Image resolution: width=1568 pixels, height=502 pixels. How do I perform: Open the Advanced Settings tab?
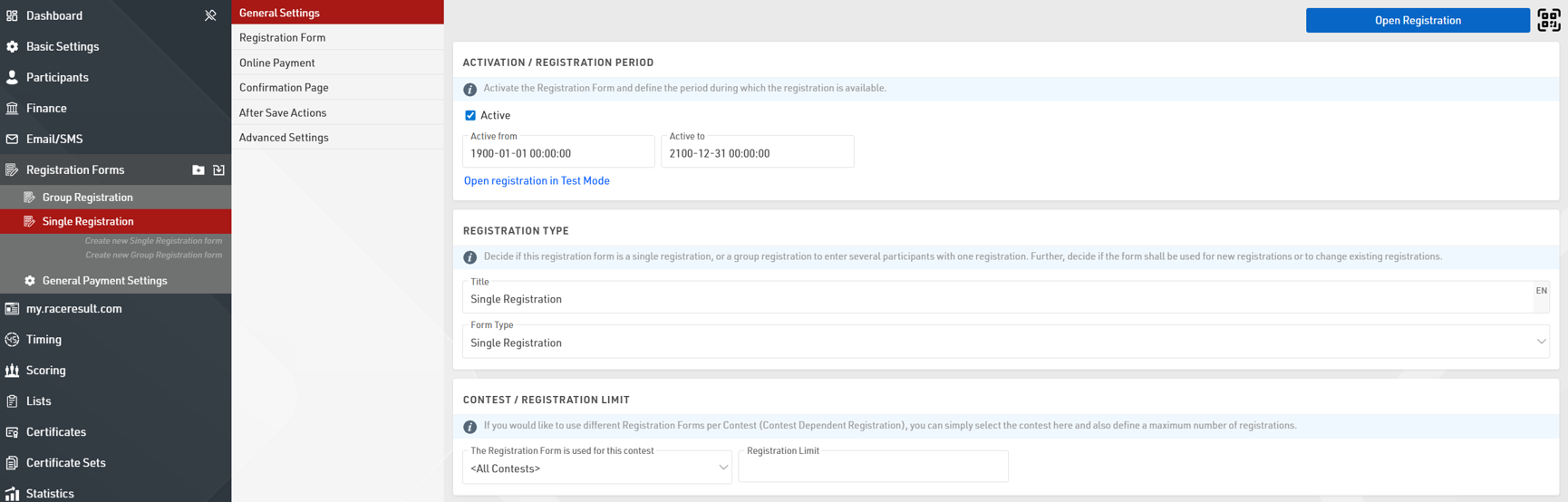tap(284, 138)
